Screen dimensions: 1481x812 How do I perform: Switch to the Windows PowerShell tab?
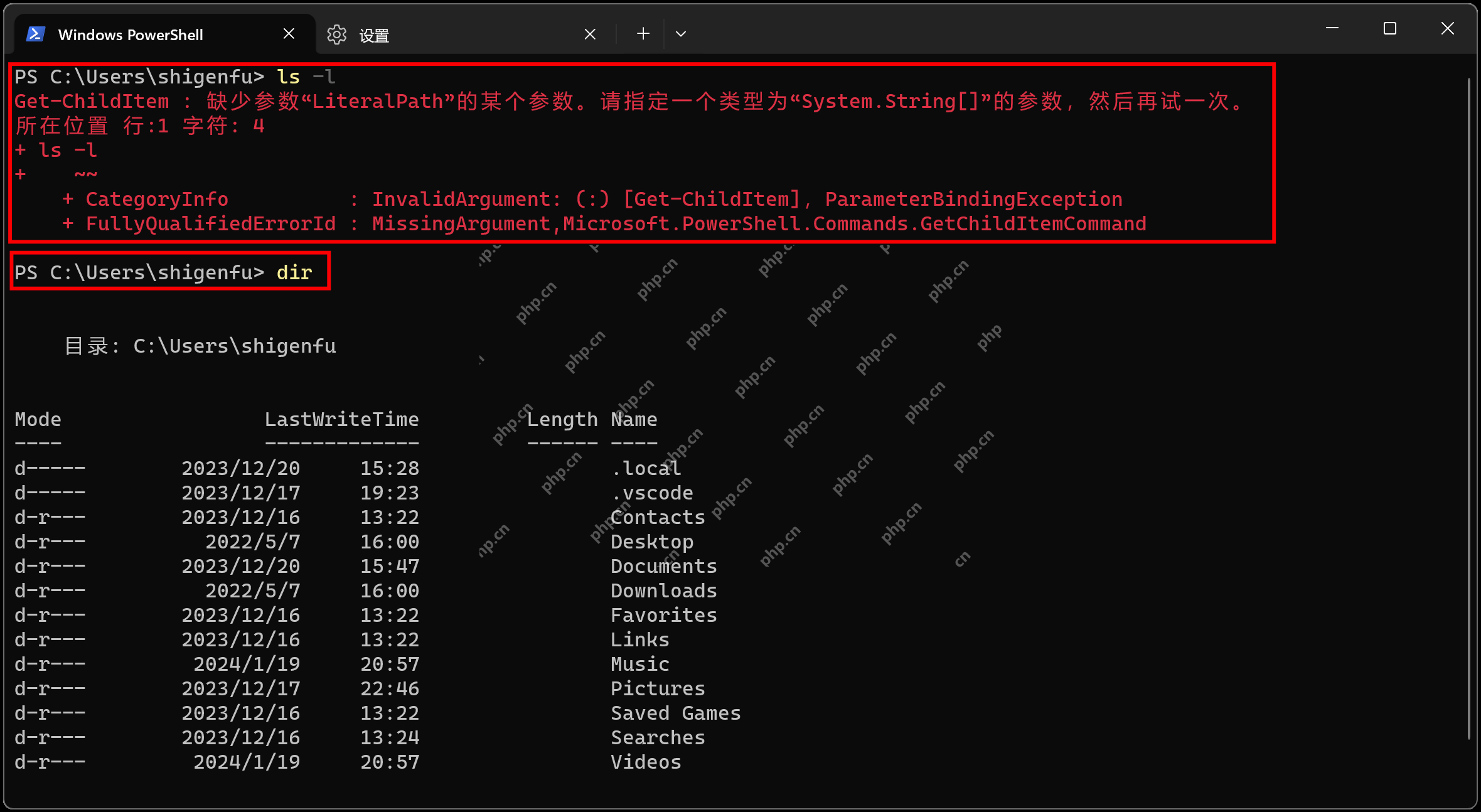pyautogui.click(x=131, y=35)
